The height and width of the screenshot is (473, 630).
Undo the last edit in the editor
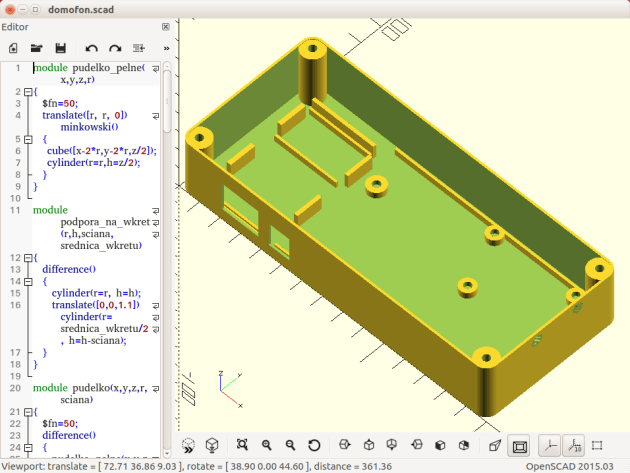click(x=92, y=49)
